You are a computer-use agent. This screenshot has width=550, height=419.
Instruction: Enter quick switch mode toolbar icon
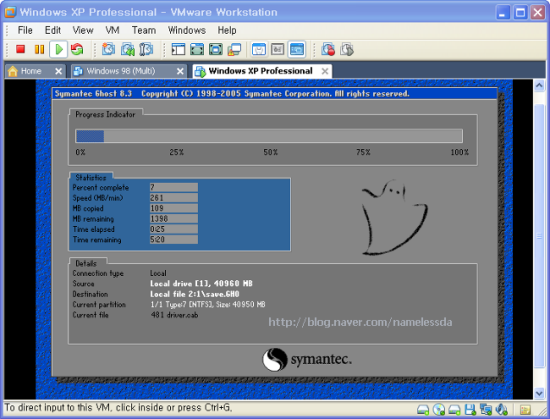point(197,49)
